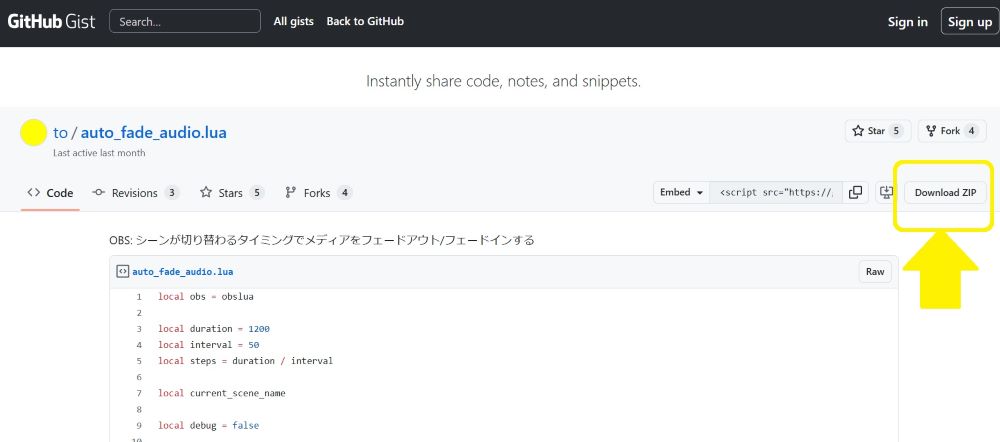Viewport: 1000px width, 442px height.
Task: Click the star count badge 5 by the Star button
Action: click(896, 131)
